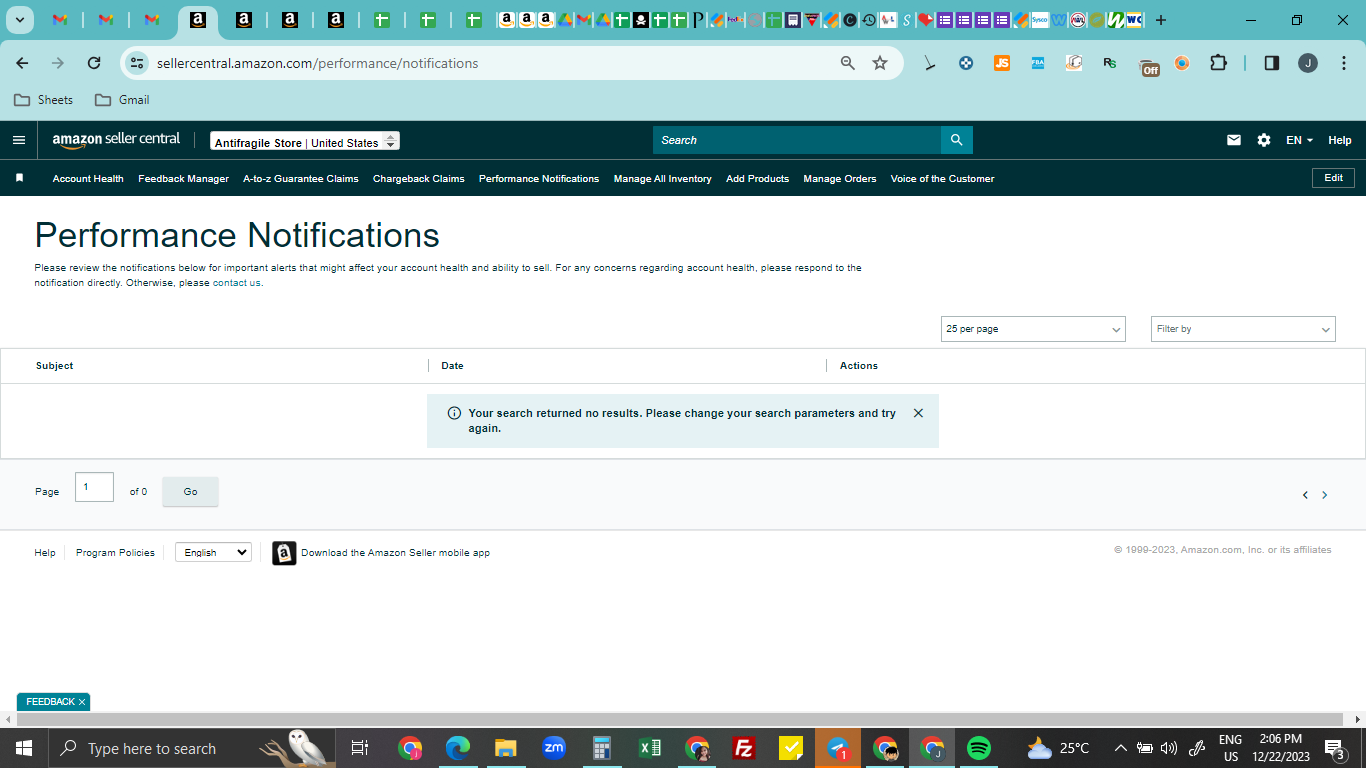
Task: Bookmark this page with the star
Action: click(880, 63)
